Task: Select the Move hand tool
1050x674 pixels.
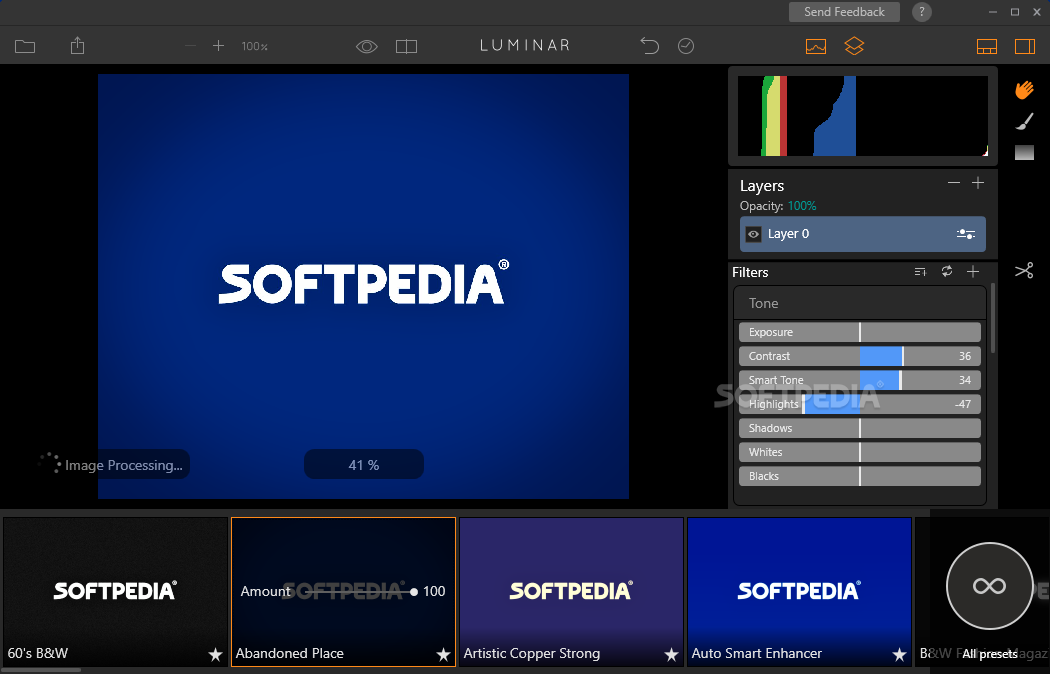Action: click(x=1024, y=90)
